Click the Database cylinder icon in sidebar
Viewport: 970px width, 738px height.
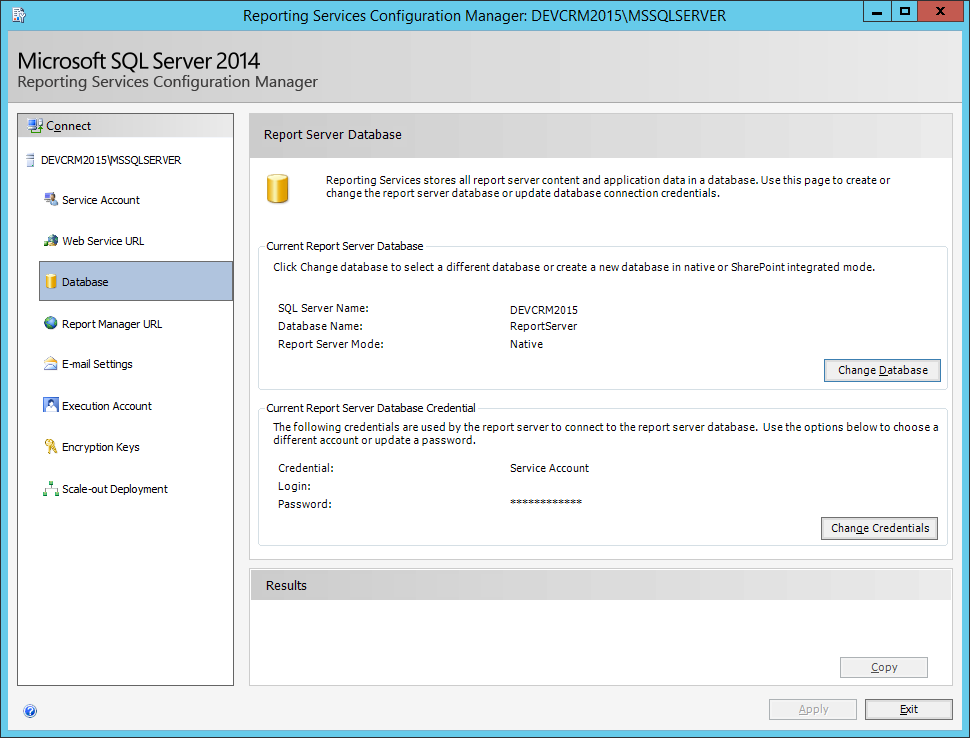51,281
